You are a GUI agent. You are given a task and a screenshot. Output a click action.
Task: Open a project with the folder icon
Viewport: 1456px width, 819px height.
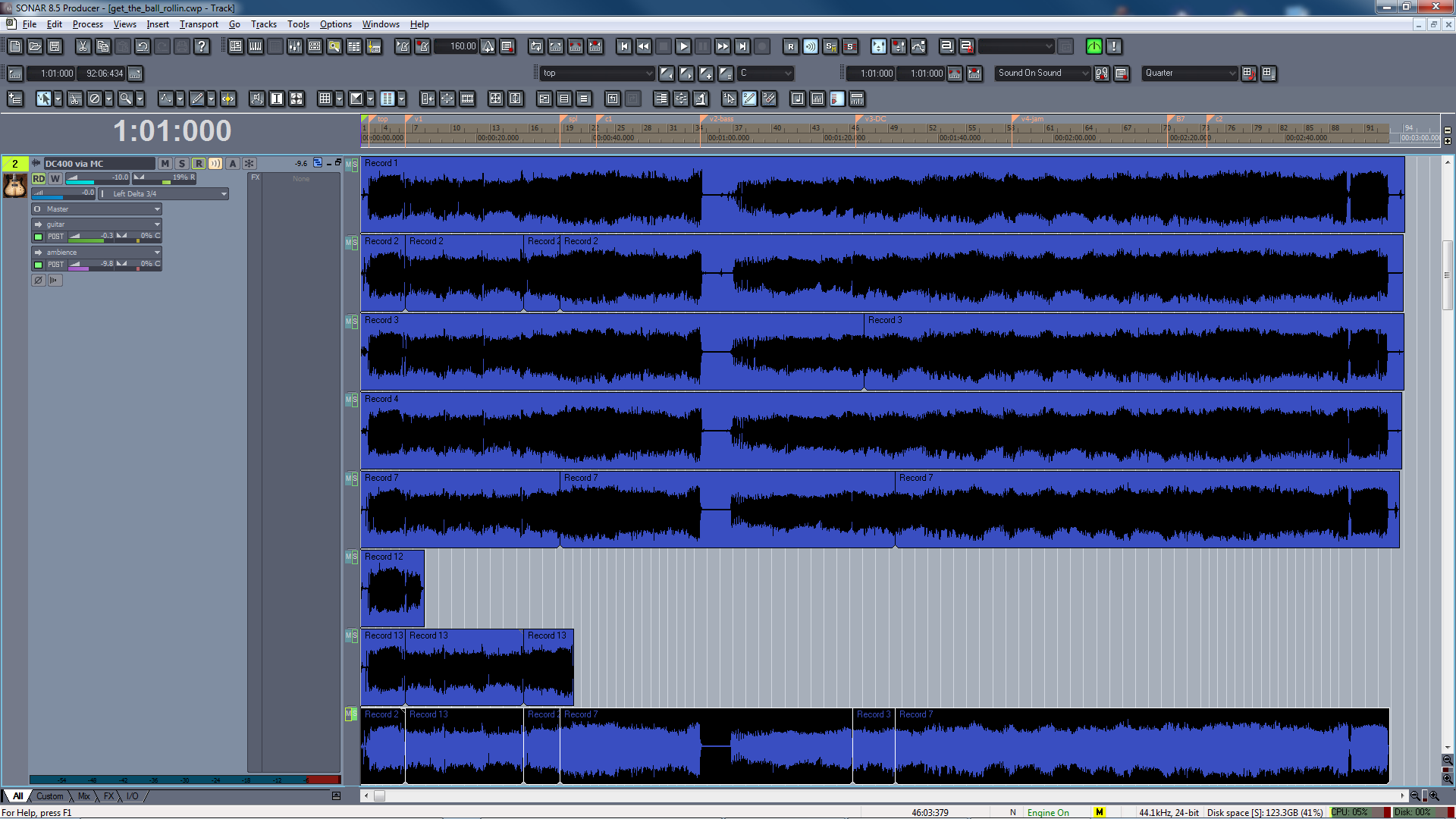[x=35, y=47]
